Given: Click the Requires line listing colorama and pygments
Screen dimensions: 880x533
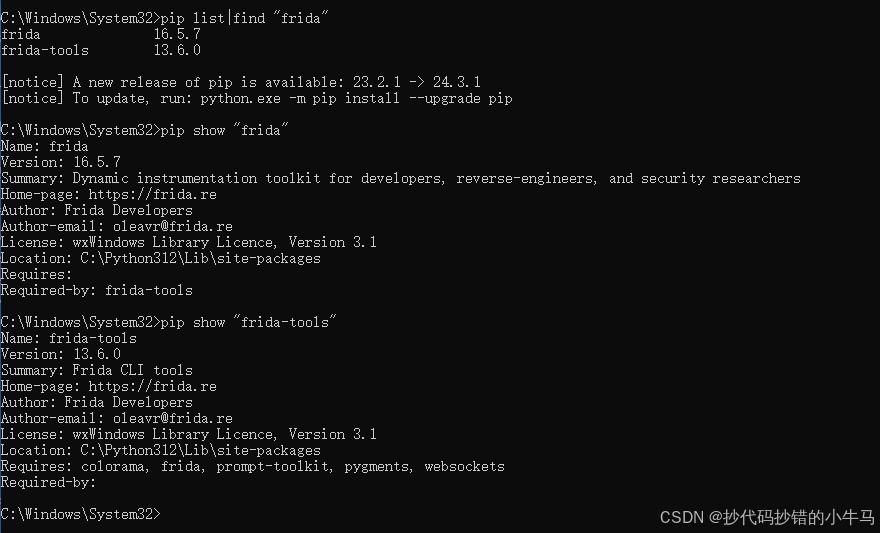Looking at the screenshot, I should 252,467.
